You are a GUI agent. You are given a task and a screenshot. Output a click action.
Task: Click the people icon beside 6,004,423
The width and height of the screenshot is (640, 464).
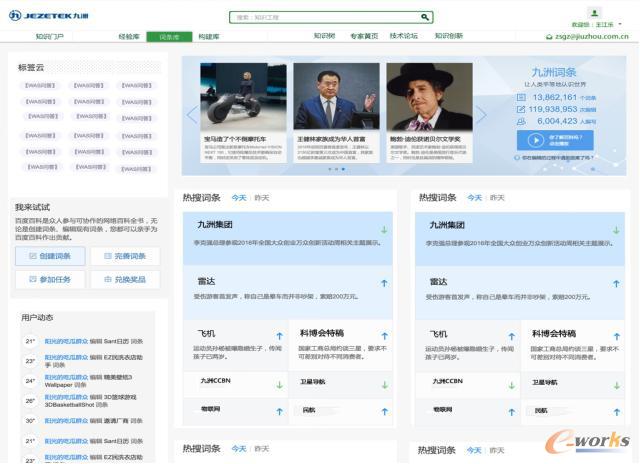point(521,121)
